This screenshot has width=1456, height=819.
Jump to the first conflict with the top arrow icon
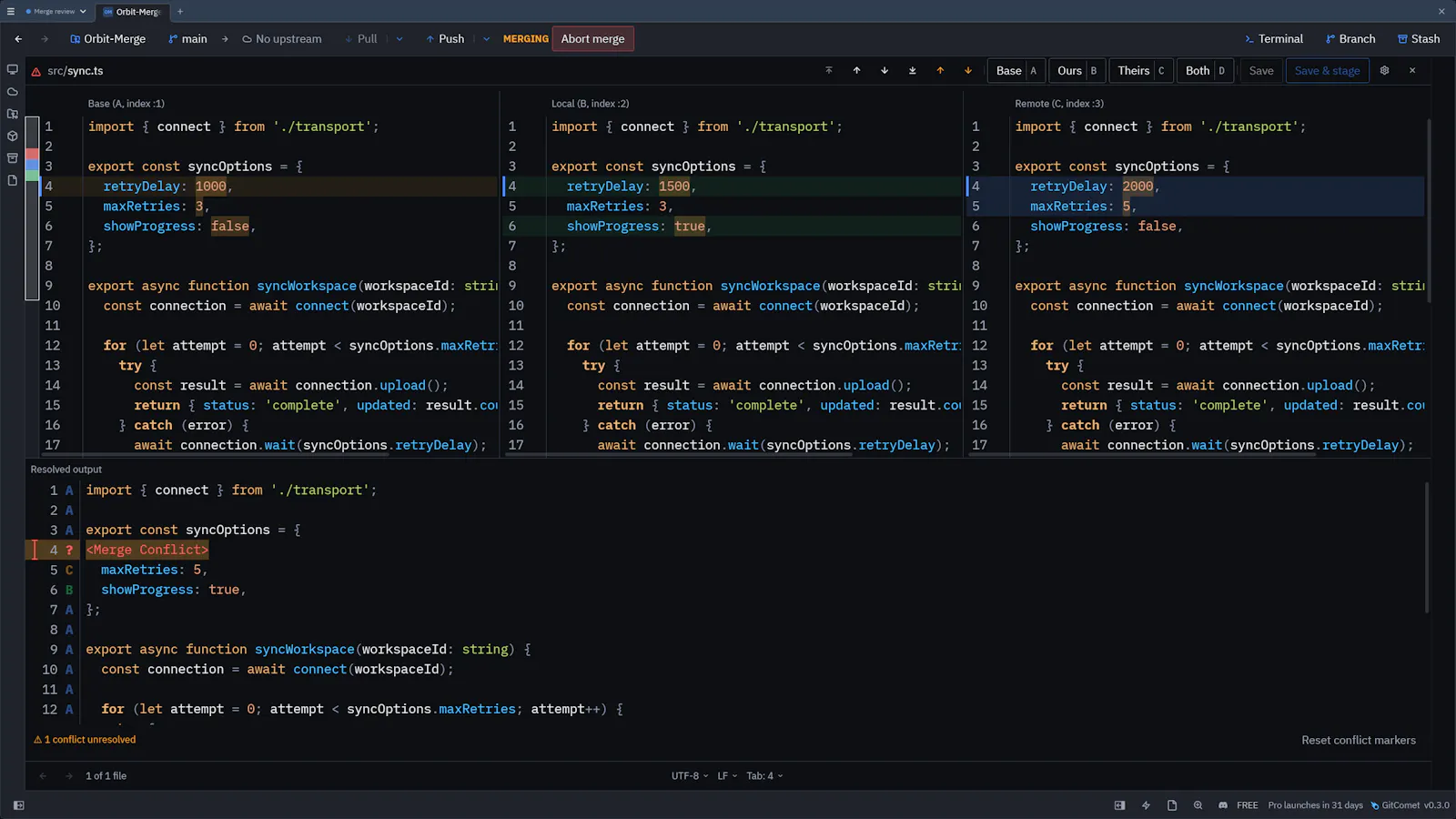(x=829, y=71)
